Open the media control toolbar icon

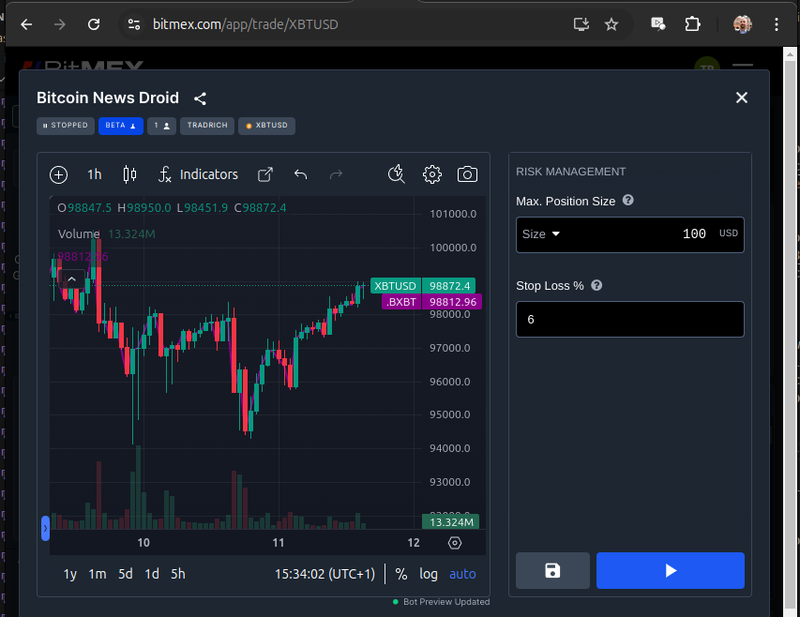(658, 24)
